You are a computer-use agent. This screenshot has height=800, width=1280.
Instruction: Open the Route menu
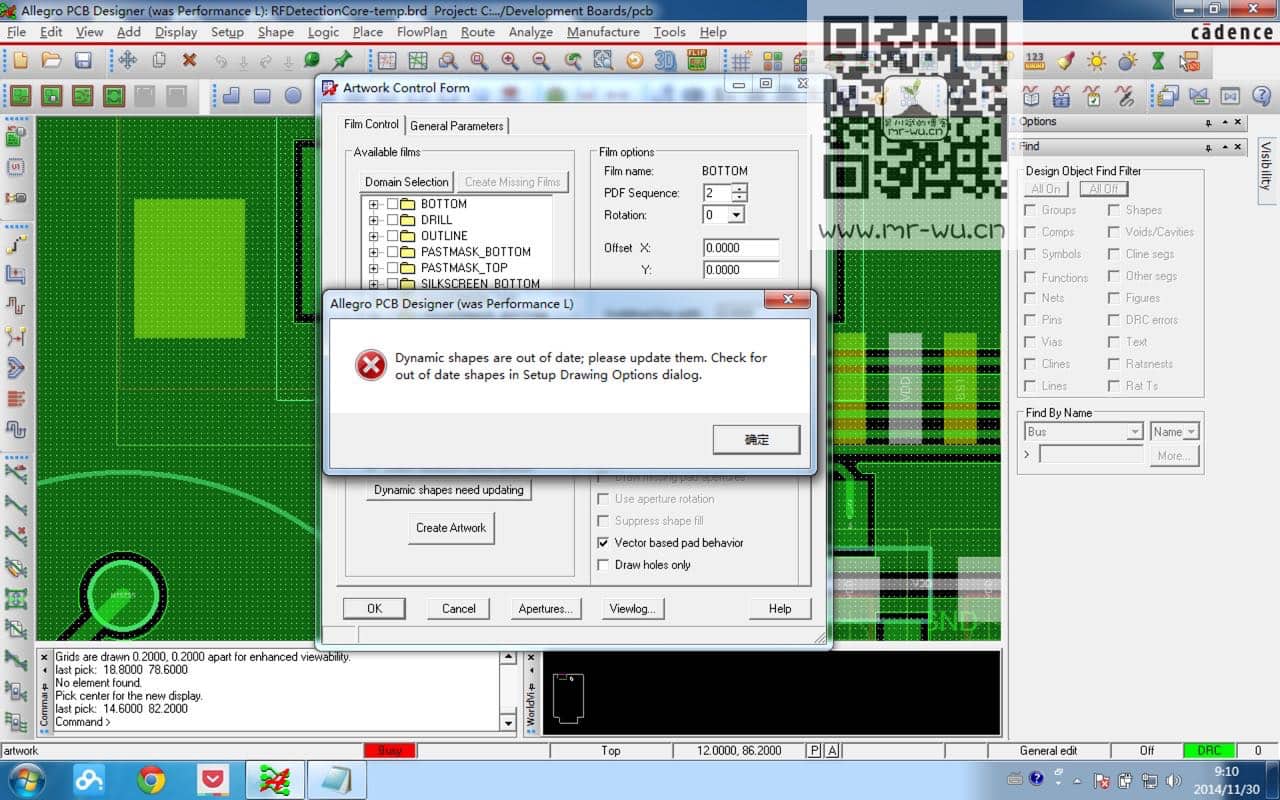478,32
